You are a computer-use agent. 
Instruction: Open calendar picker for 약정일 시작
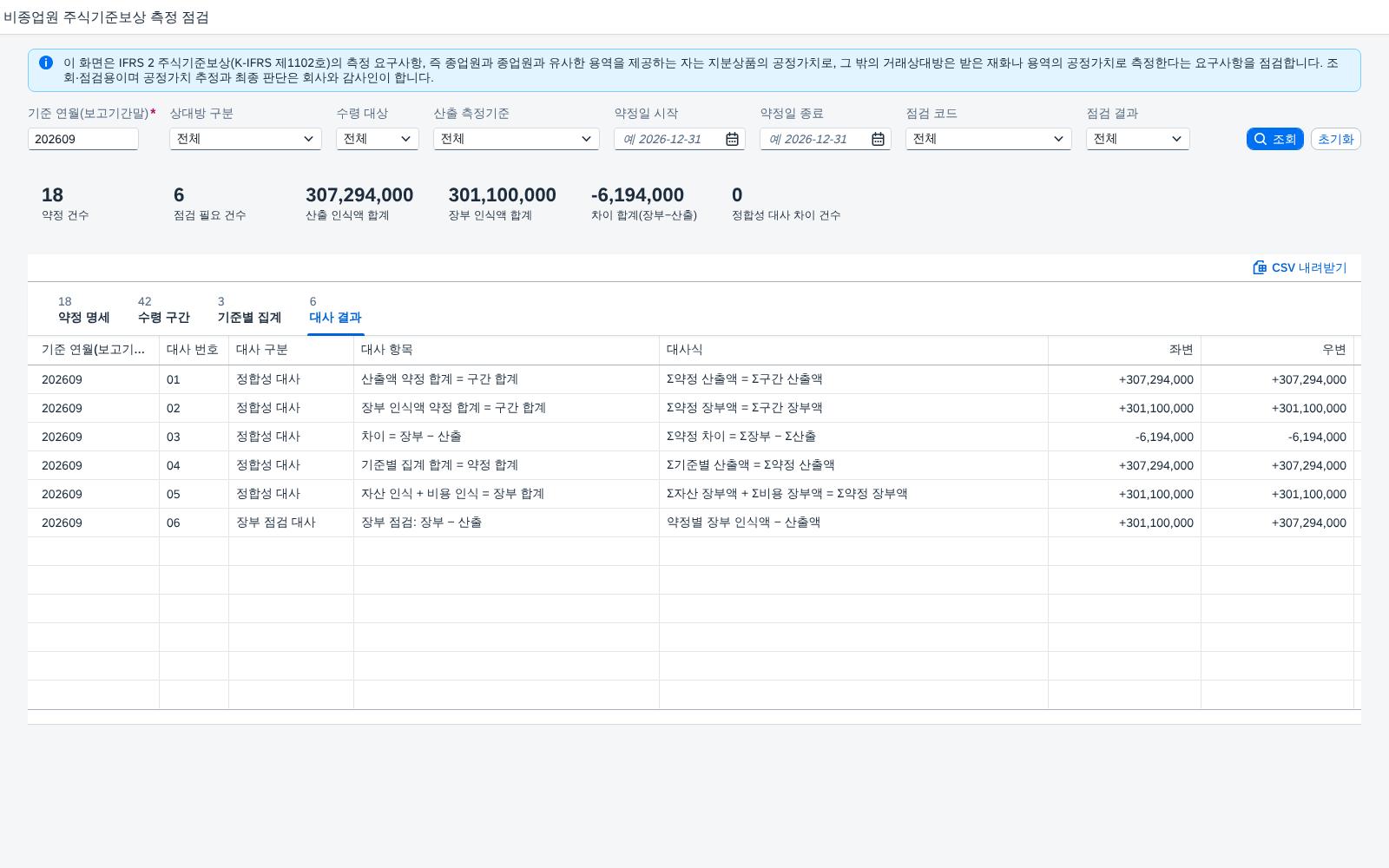(x=732, y=139)
